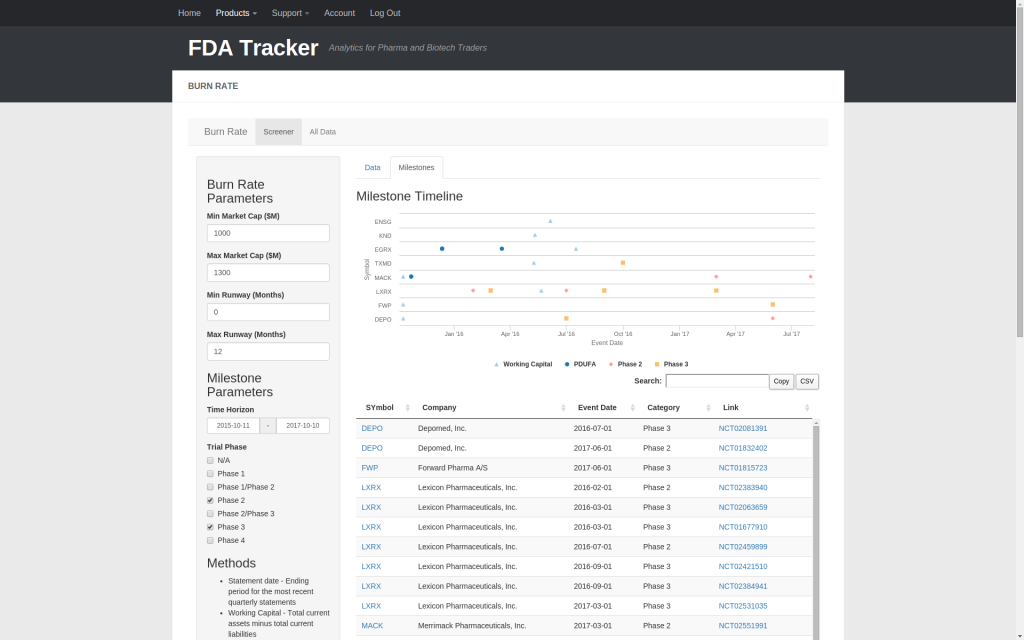
Task: Sort table by the Event Date column arrows
Action: pyautogui.click(x=632, y=408)
